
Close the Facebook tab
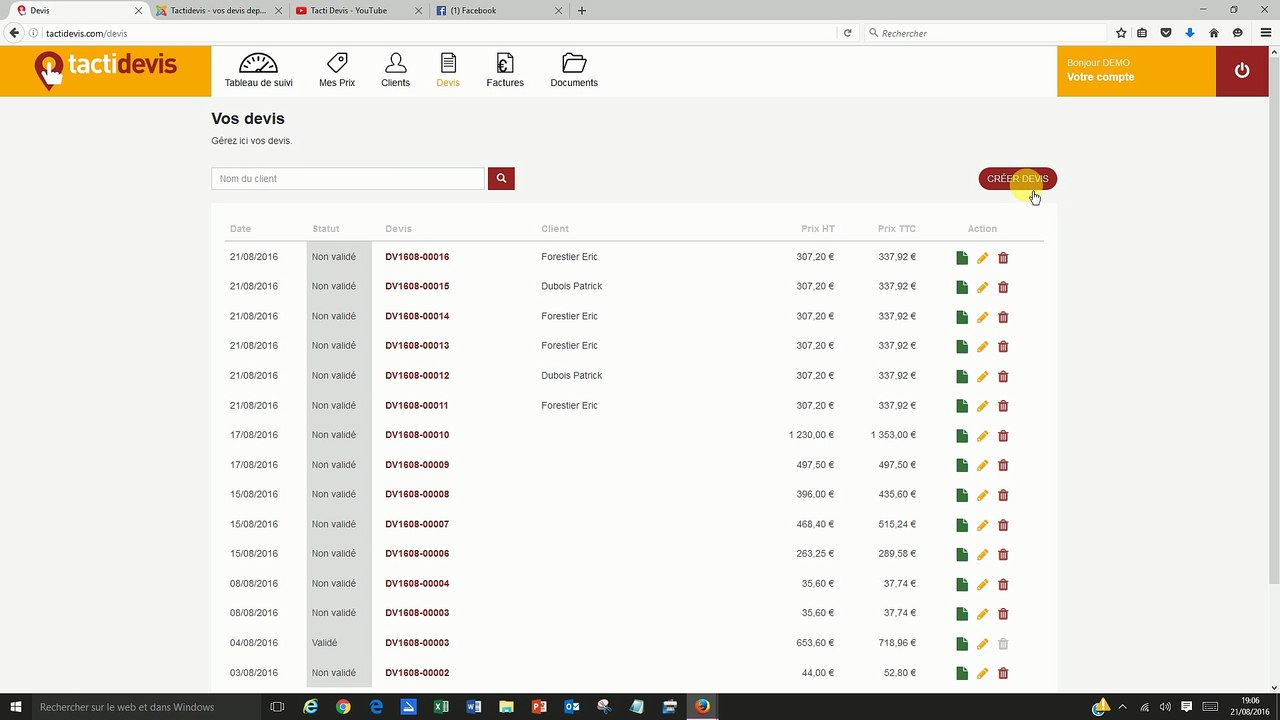[x=558, y=11]
